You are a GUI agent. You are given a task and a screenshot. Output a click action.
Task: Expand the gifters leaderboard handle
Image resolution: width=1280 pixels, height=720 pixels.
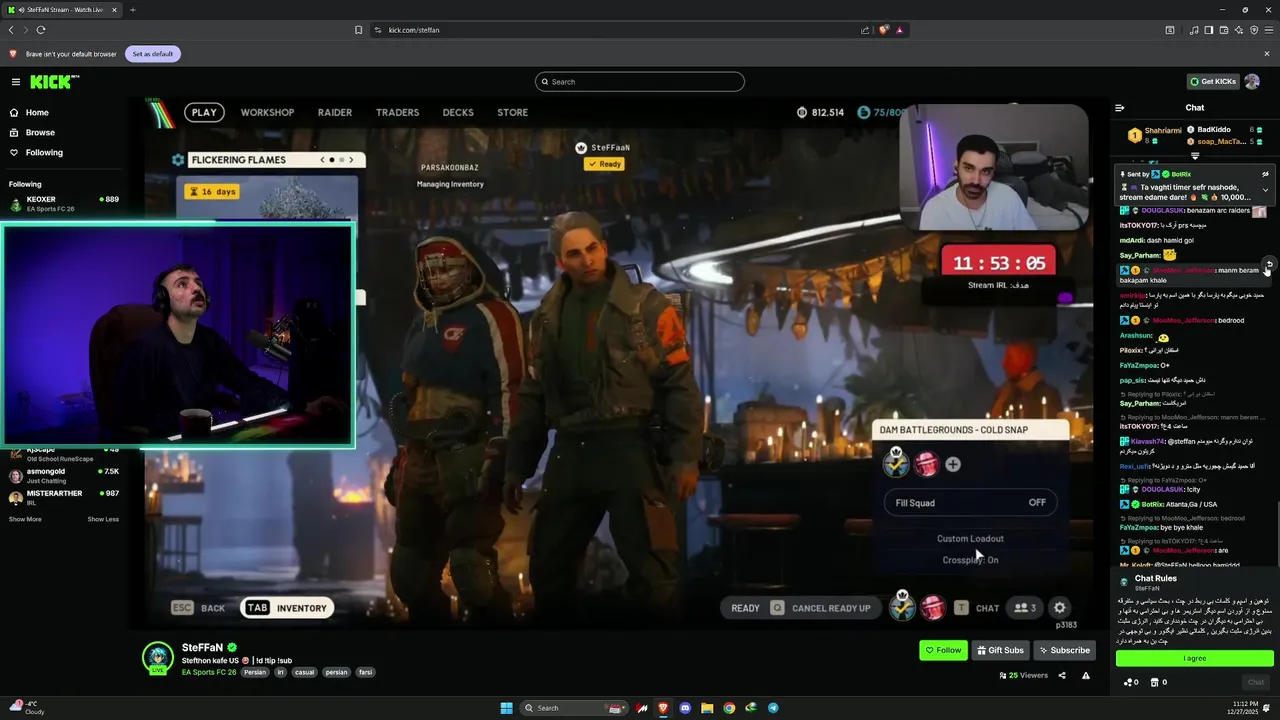(1195, 156)
